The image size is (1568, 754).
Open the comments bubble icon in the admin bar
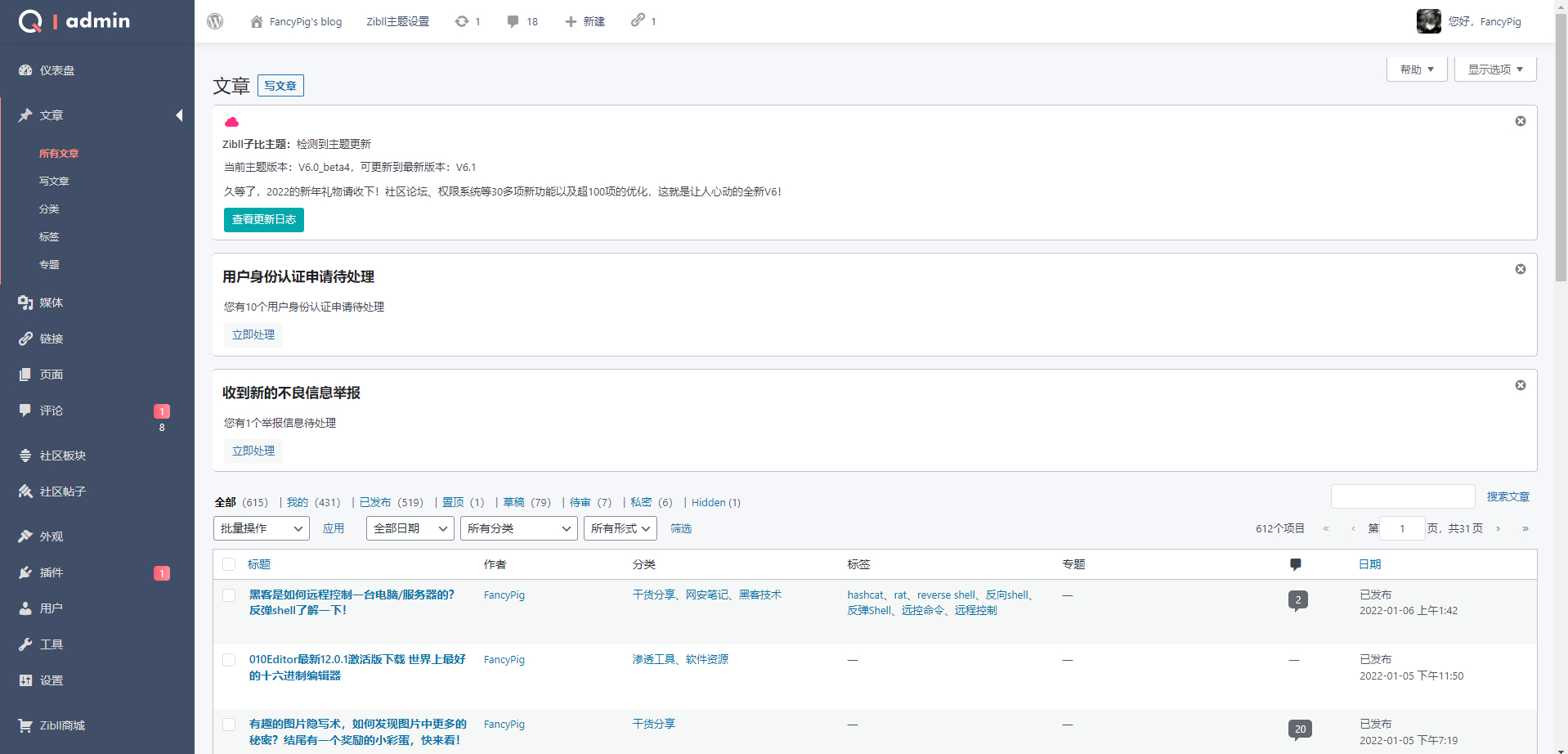click(x=513, y=21)
